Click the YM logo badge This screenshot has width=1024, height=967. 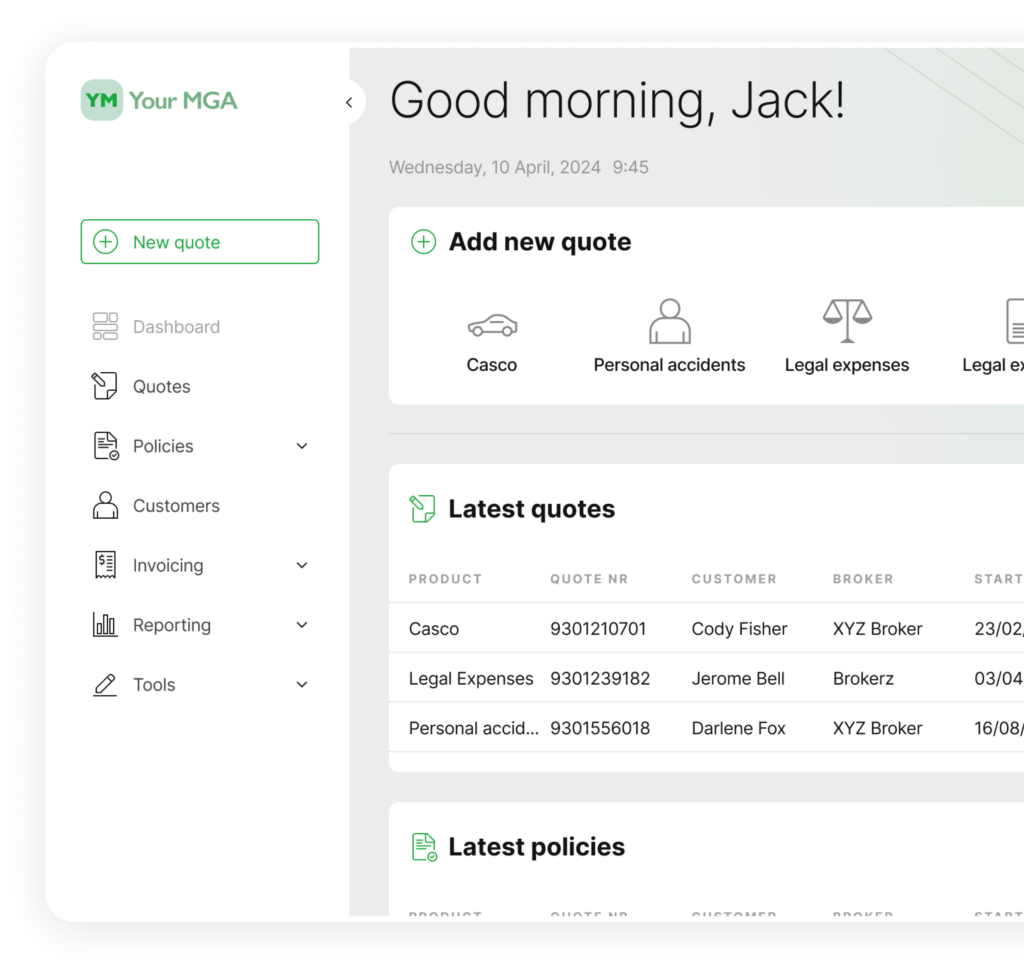[102, 100]
